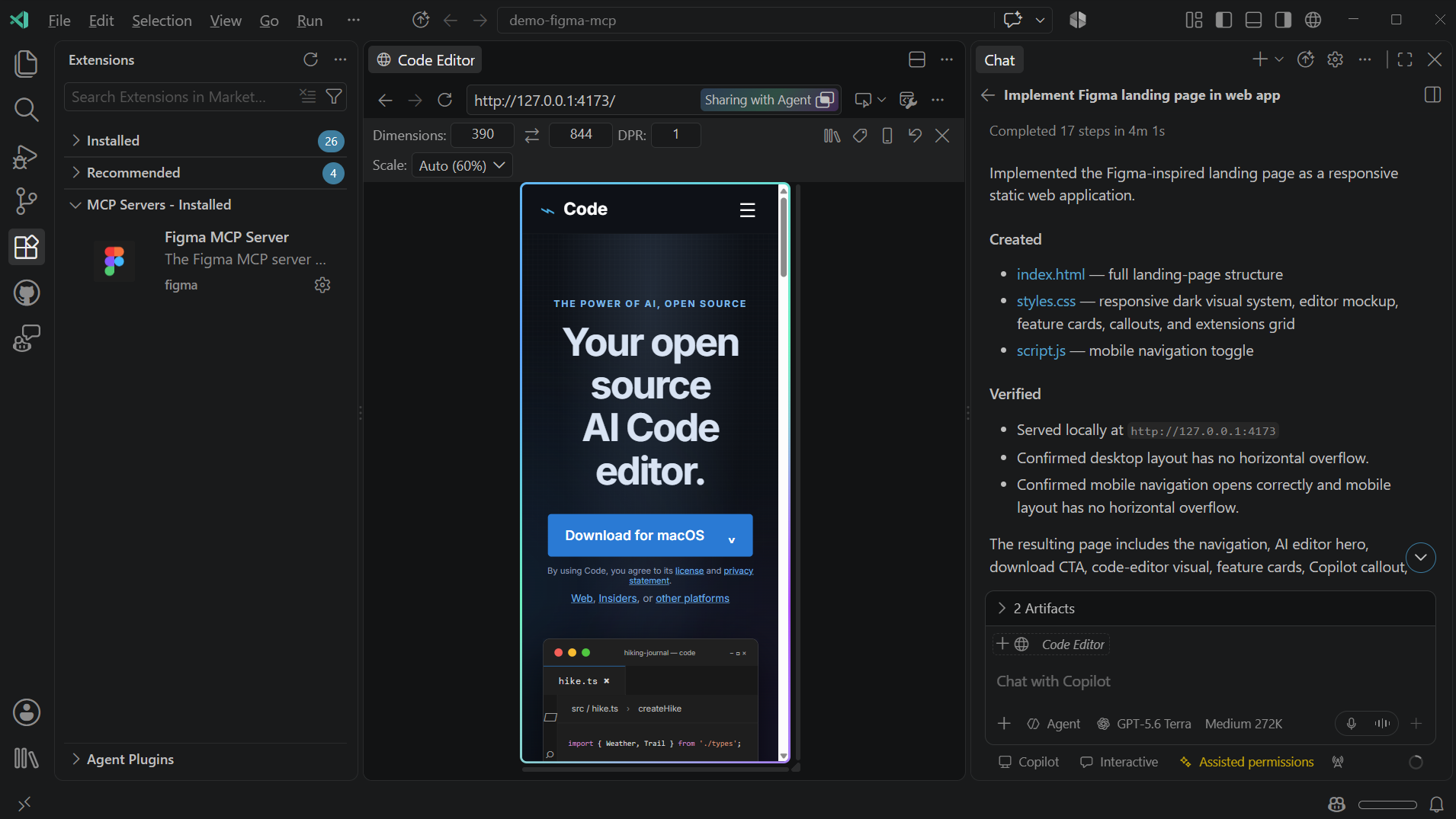
Task: Toggle the Secondary Side Bar layout
Action: 1283,20
